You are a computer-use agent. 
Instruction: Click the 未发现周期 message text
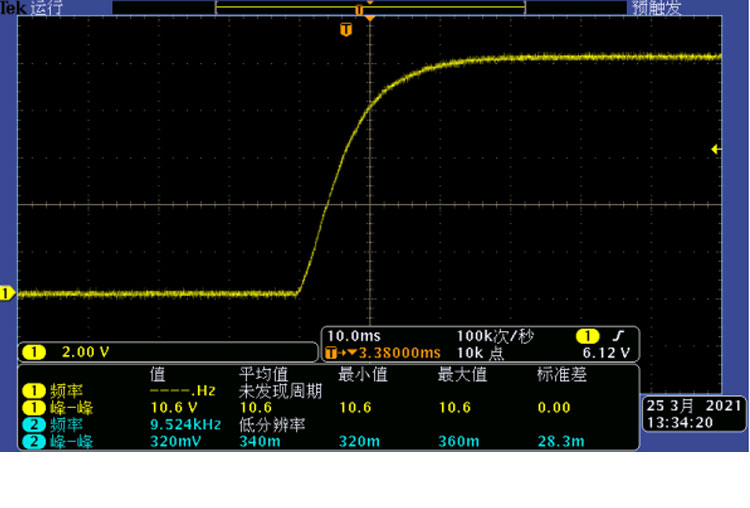click(x=280, y=391)
